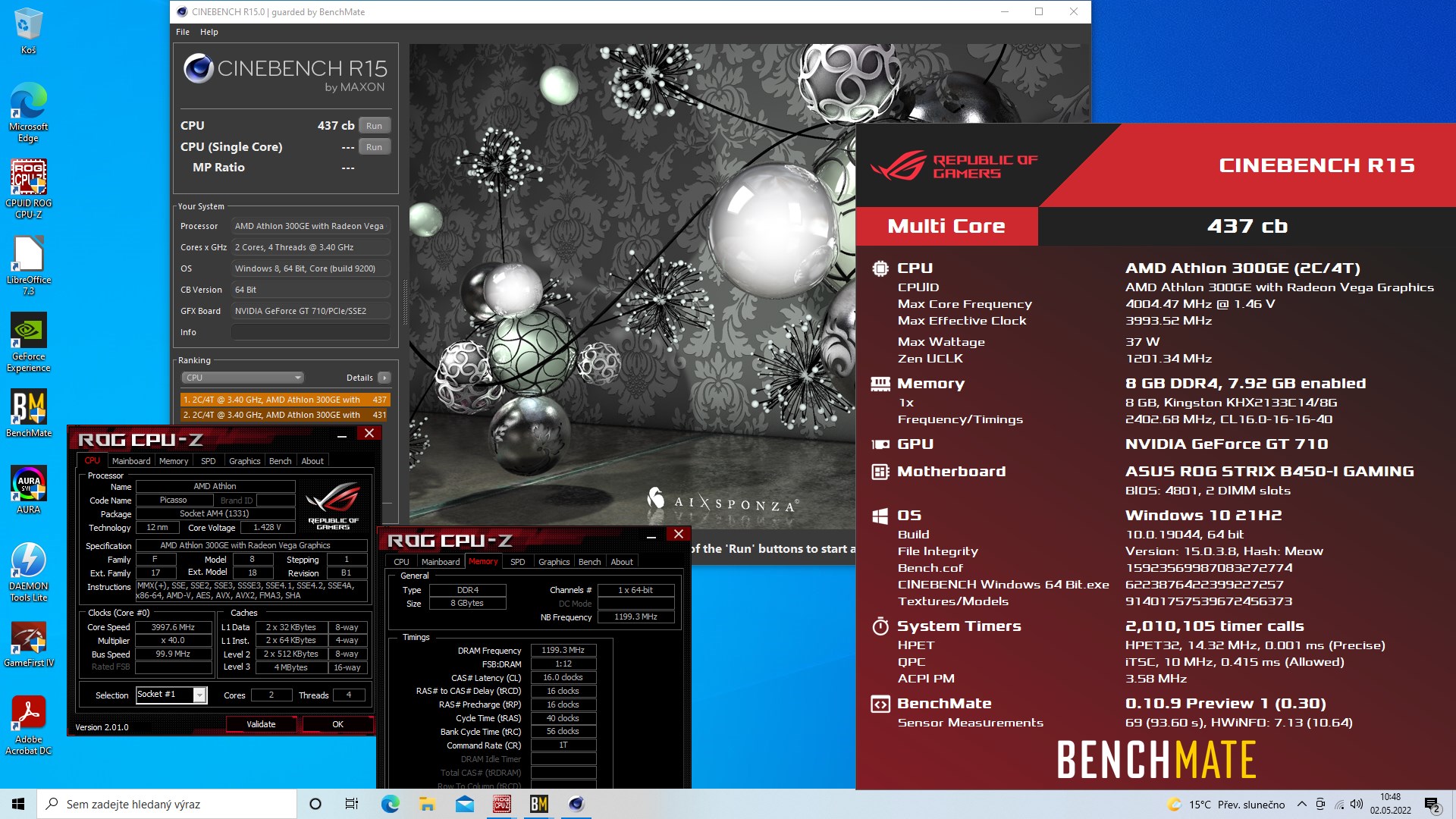This screenshot has width=1456, height=819.
Task: Open the Recycle Bin (Koš) desktop icon
Action: pyautogui.click(x=28, y=32)
